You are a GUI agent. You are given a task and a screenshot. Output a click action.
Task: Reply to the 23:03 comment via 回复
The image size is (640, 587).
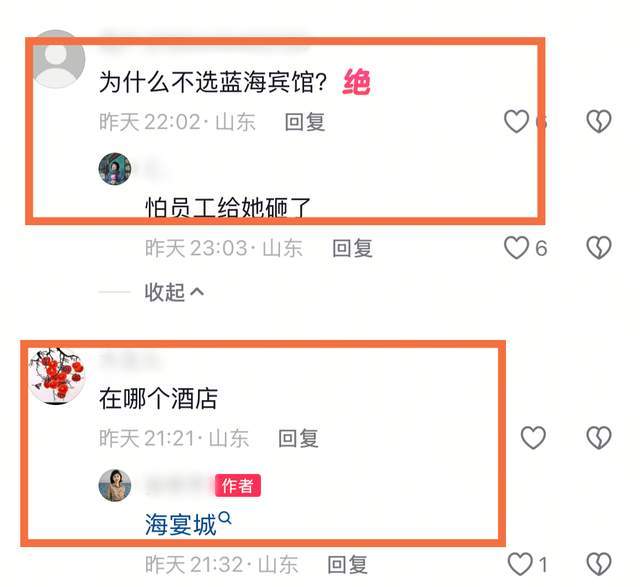[x=352, y=248]
